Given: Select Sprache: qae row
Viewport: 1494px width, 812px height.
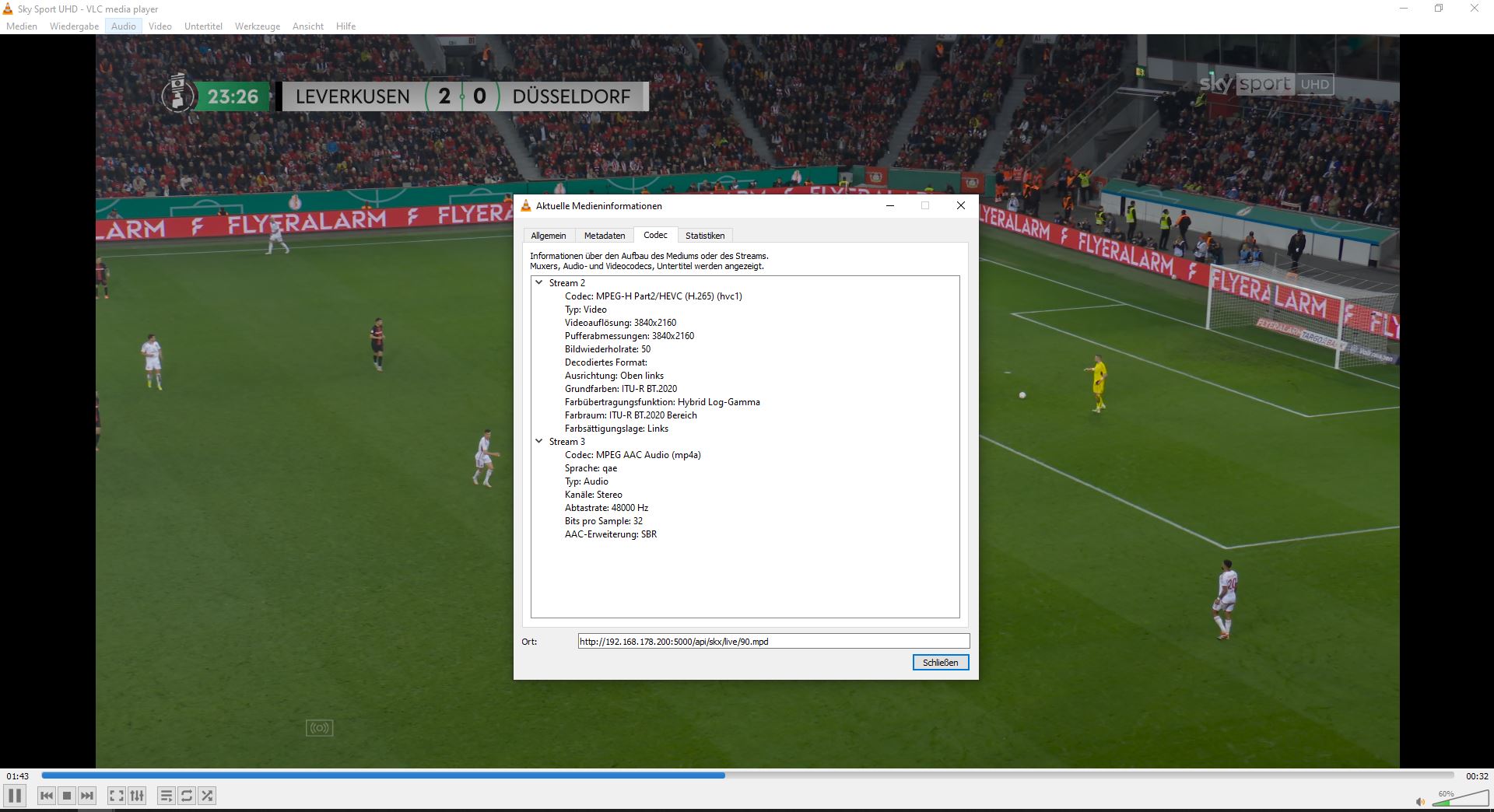Looking at the screenshot, I should coord(591,468).
